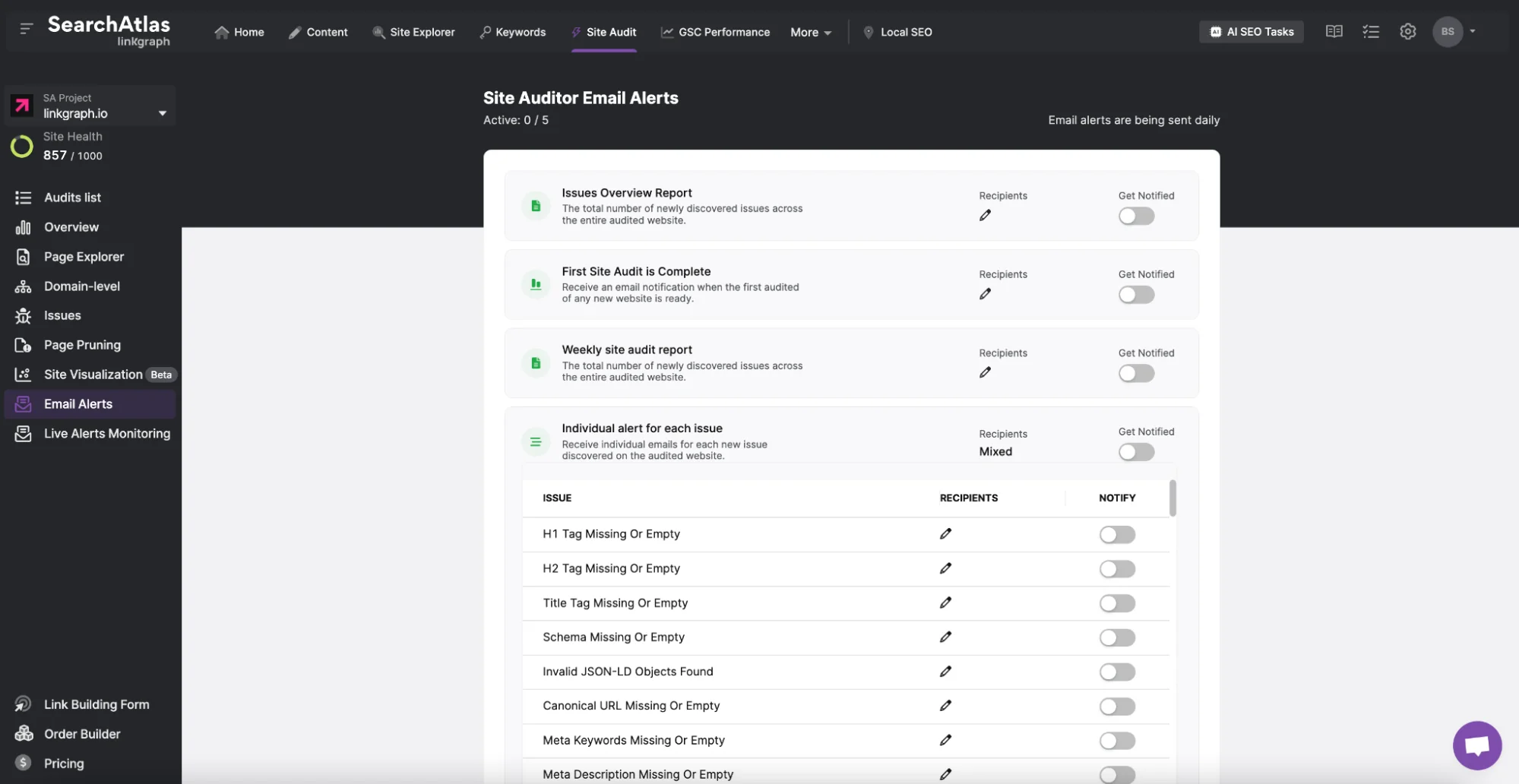Edit recipients for H2 Tag Missing Or Empty
This screenshot has width=1519, height=784.
coord(945,568)
